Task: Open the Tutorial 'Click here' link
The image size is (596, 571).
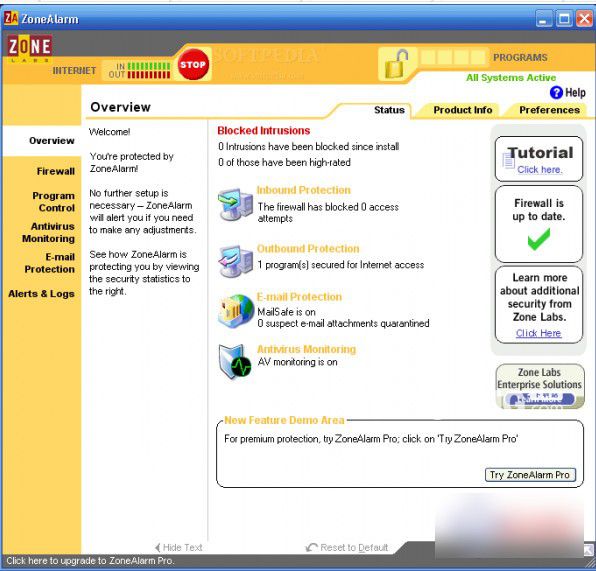Action: tap(539, 170)
